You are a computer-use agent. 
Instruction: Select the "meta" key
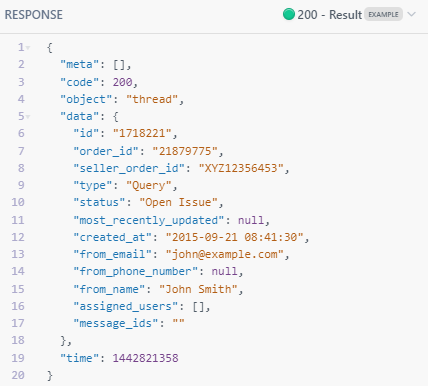(x=79, y=64)
